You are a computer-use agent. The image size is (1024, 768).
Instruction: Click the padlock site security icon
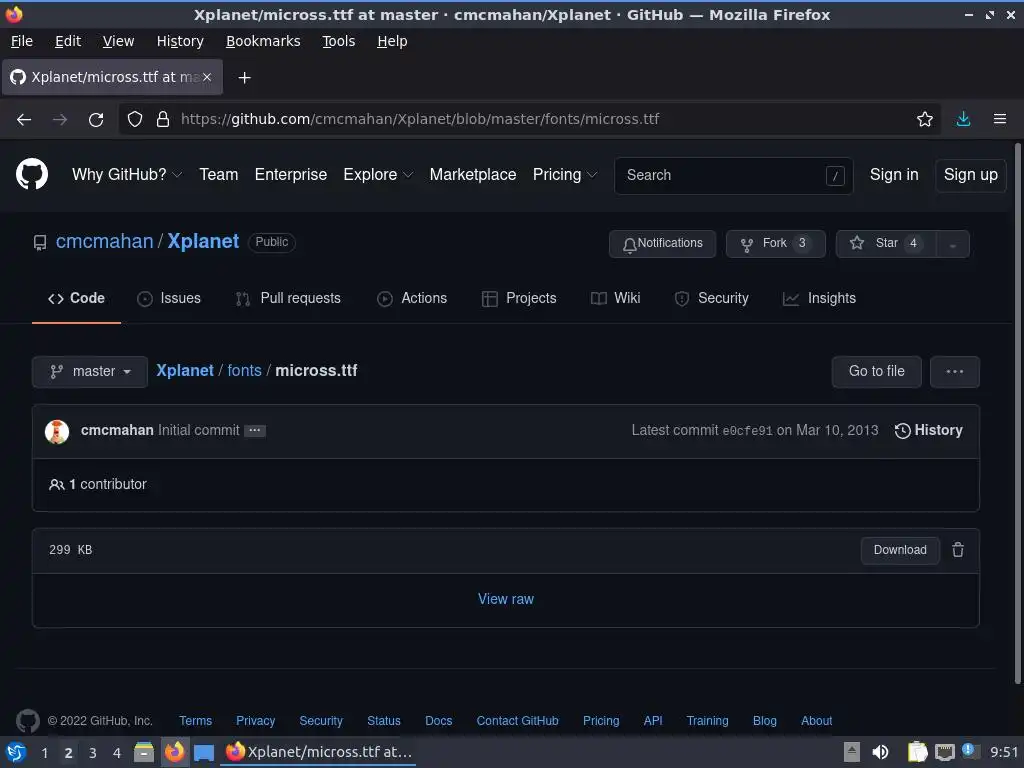(x=163, y=120)
